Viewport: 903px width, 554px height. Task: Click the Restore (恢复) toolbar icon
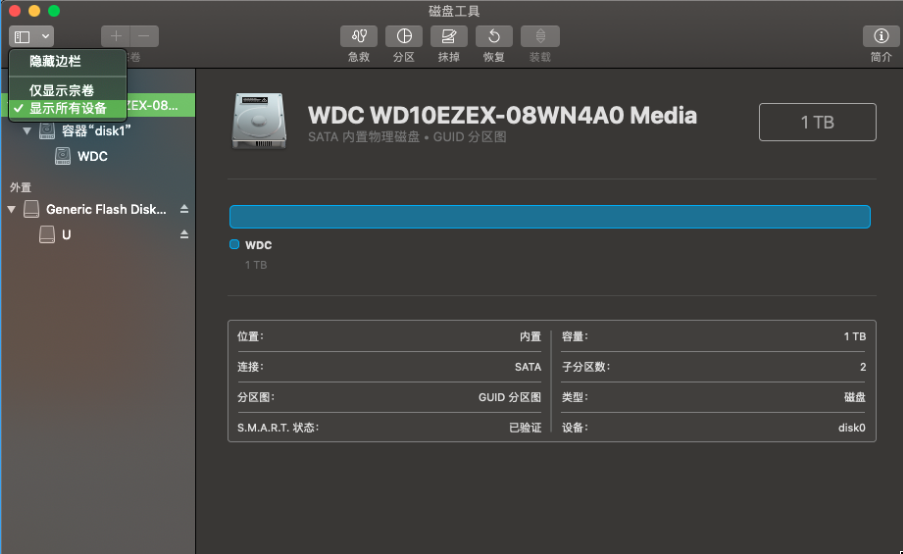(x=494, y=36)
